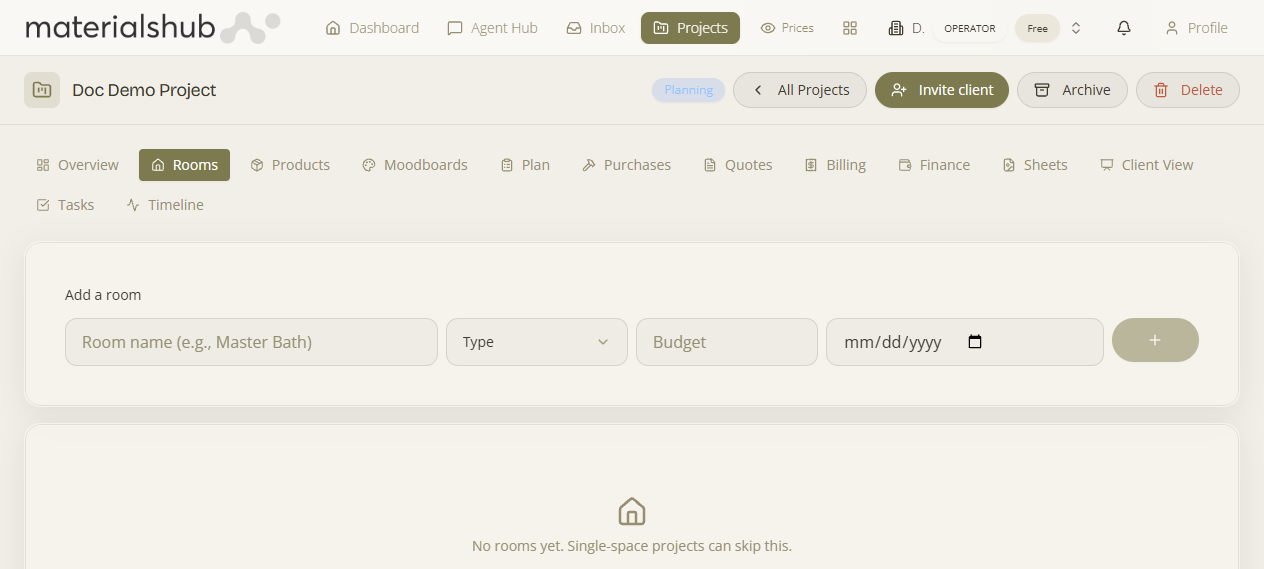The image size is (1264, 569).
Task: Open the Dashboard page
Action: (x=372, y=28)
